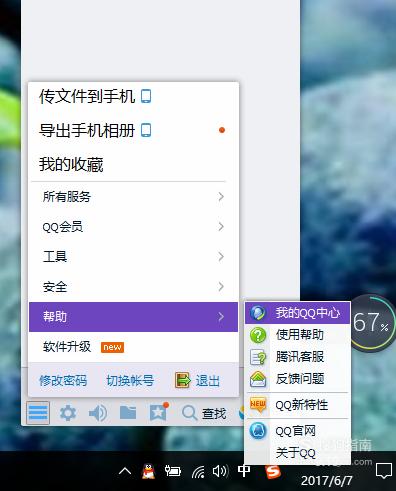Click the phone icon beside 传文件到手机

[146, 96]
